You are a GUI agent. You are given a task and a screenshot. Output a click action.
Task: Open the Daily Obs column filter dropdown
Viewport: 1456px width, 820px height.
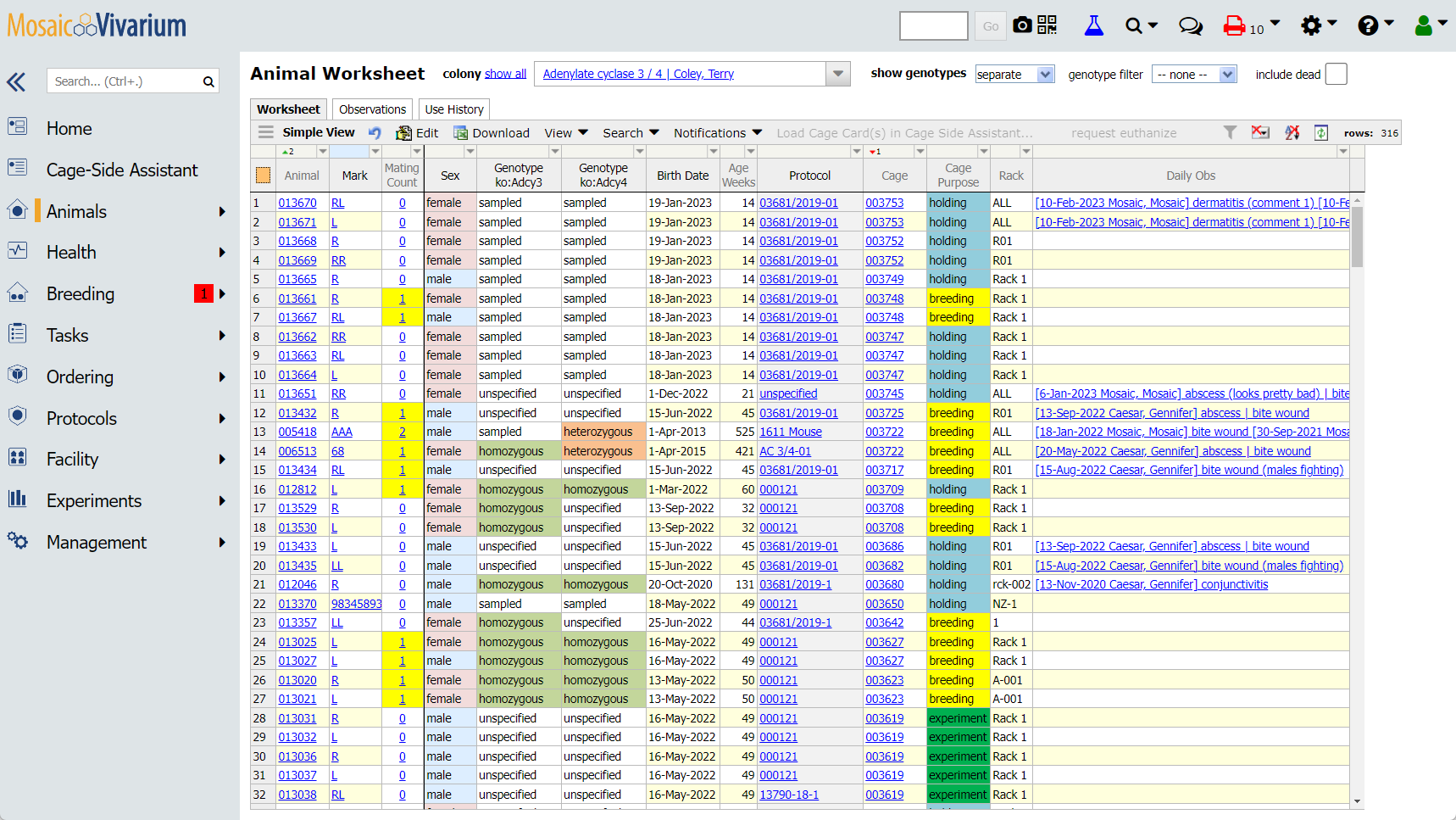(x=1342, y=152)
